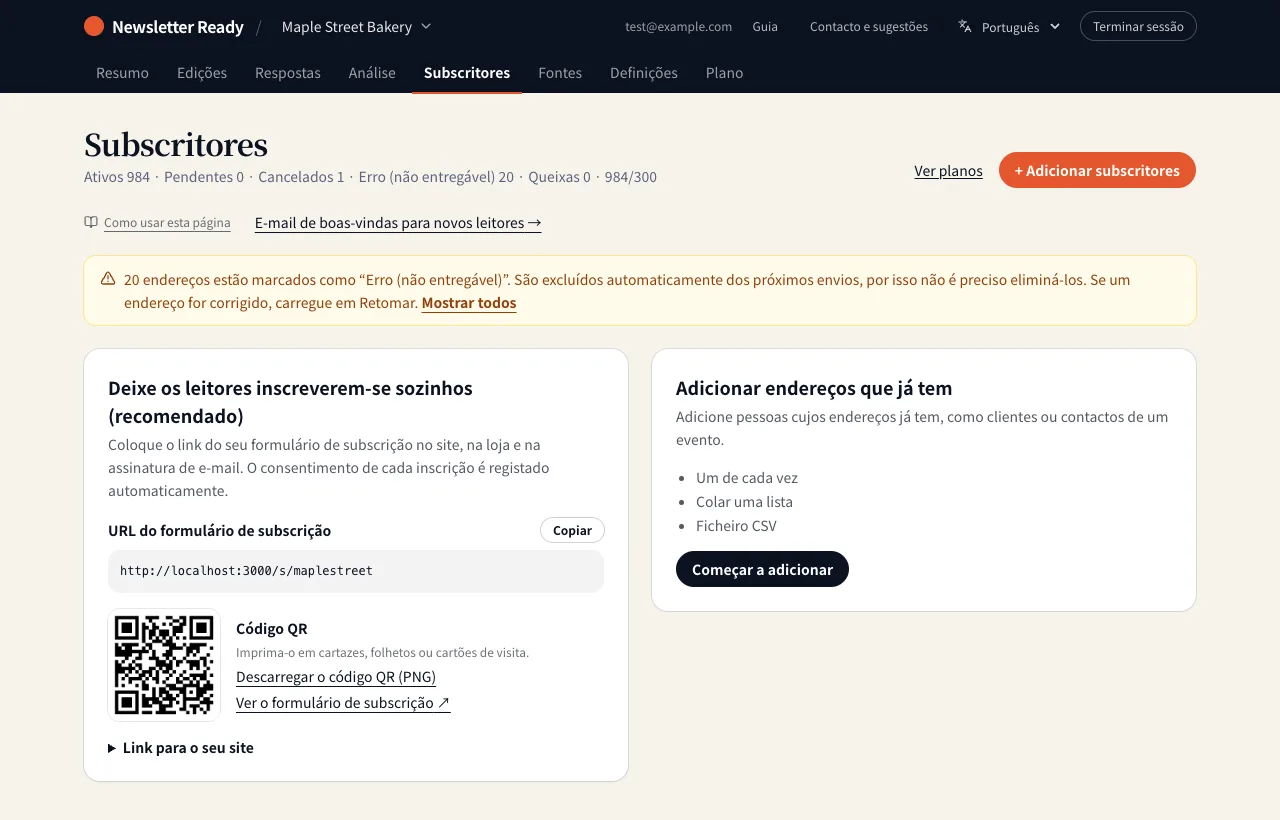Open the Português language dropdown

click(x=1009, y=26)
